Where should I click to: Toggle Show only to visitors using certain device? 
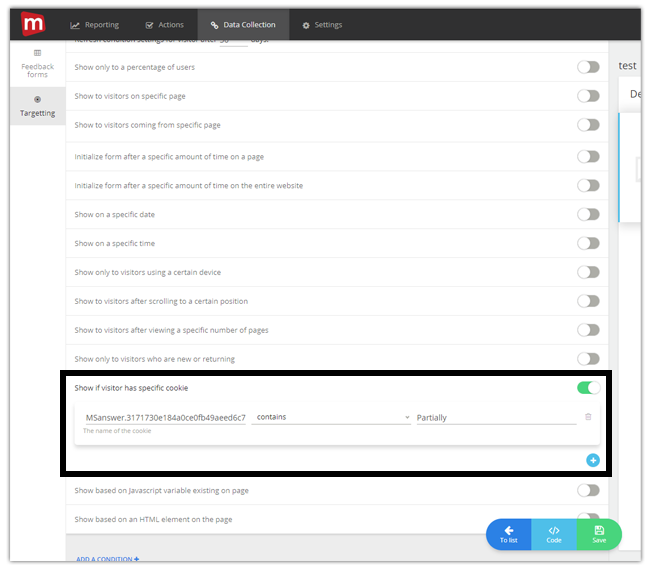click(588, 272)
